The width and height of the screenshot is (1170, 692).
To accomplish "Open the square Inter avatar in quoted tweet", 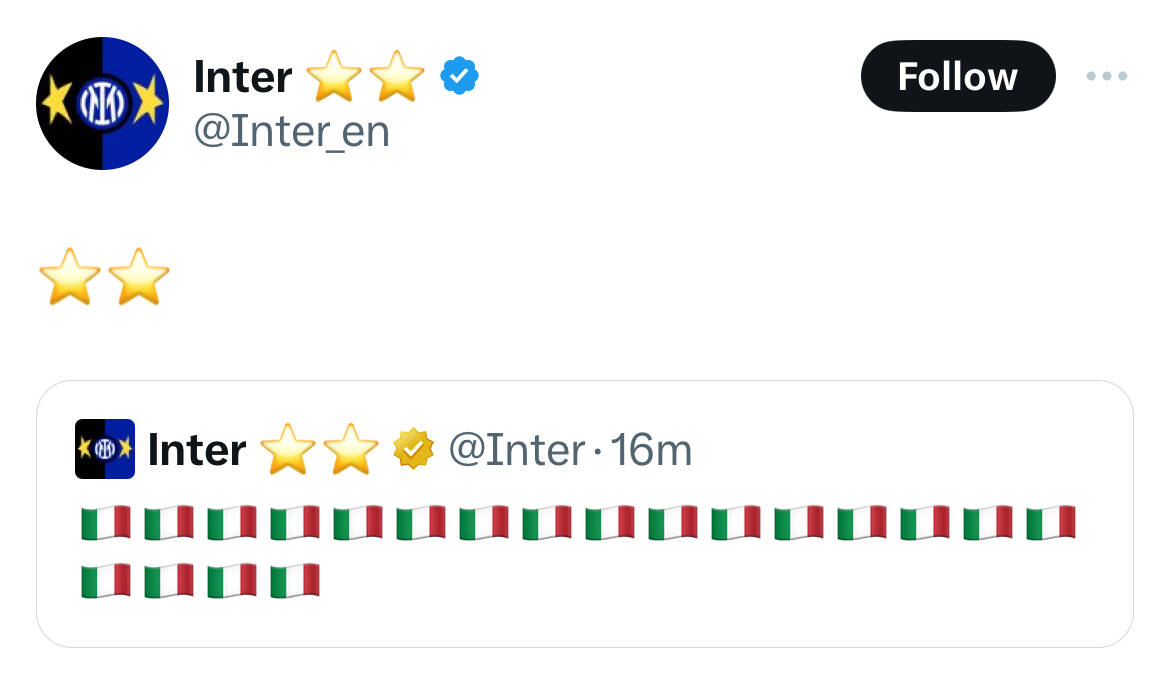I will point(105,449).
